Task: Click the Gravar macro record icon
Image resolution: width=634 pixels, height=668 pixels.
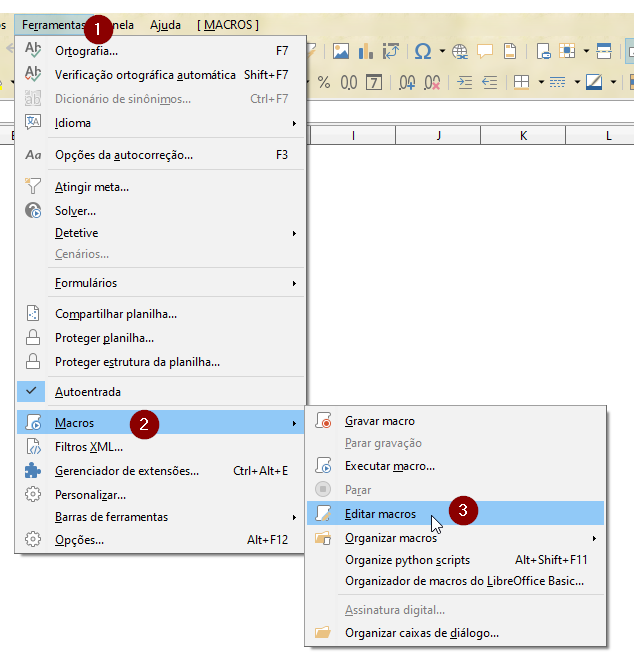Action: coord(323,420)
